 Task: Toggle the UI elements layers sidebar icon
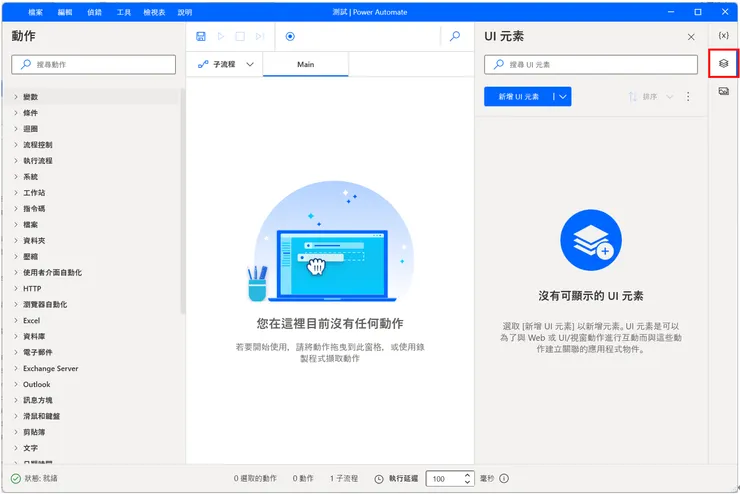(723, 63)
